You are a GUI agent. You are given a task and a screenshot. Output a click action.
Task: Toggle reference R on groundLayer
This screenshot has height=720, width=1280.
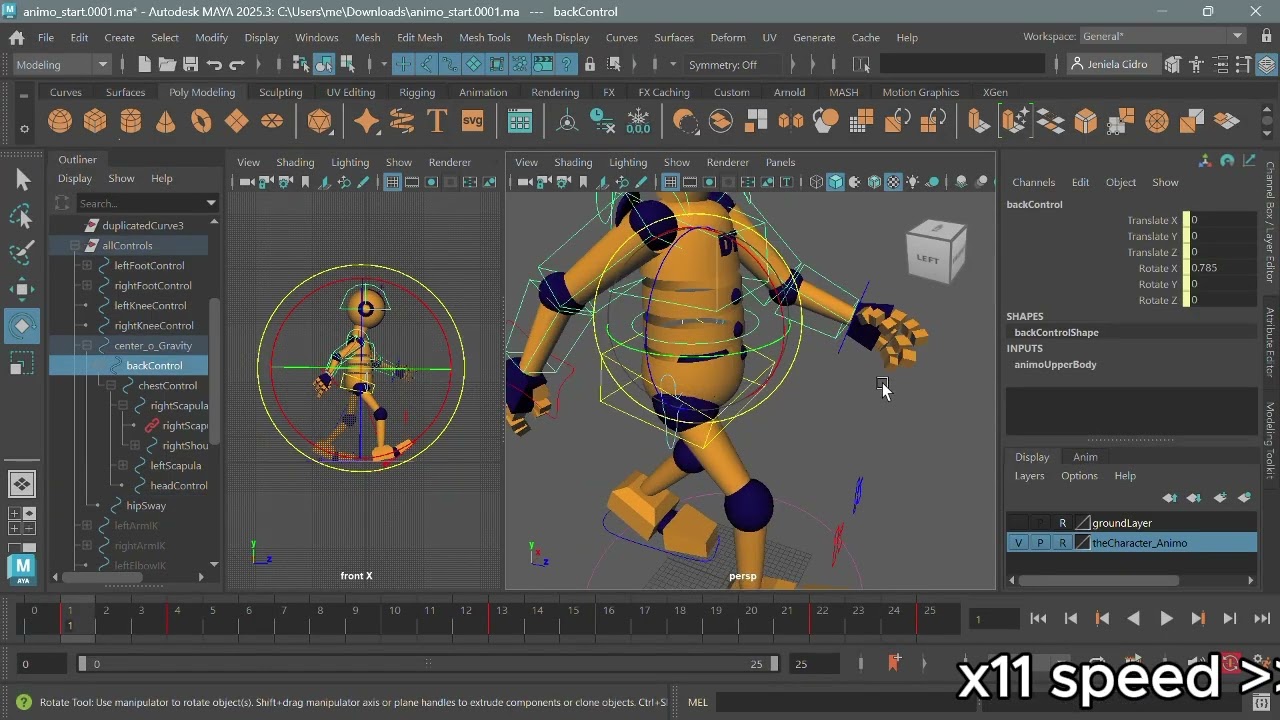[1063, 523]
